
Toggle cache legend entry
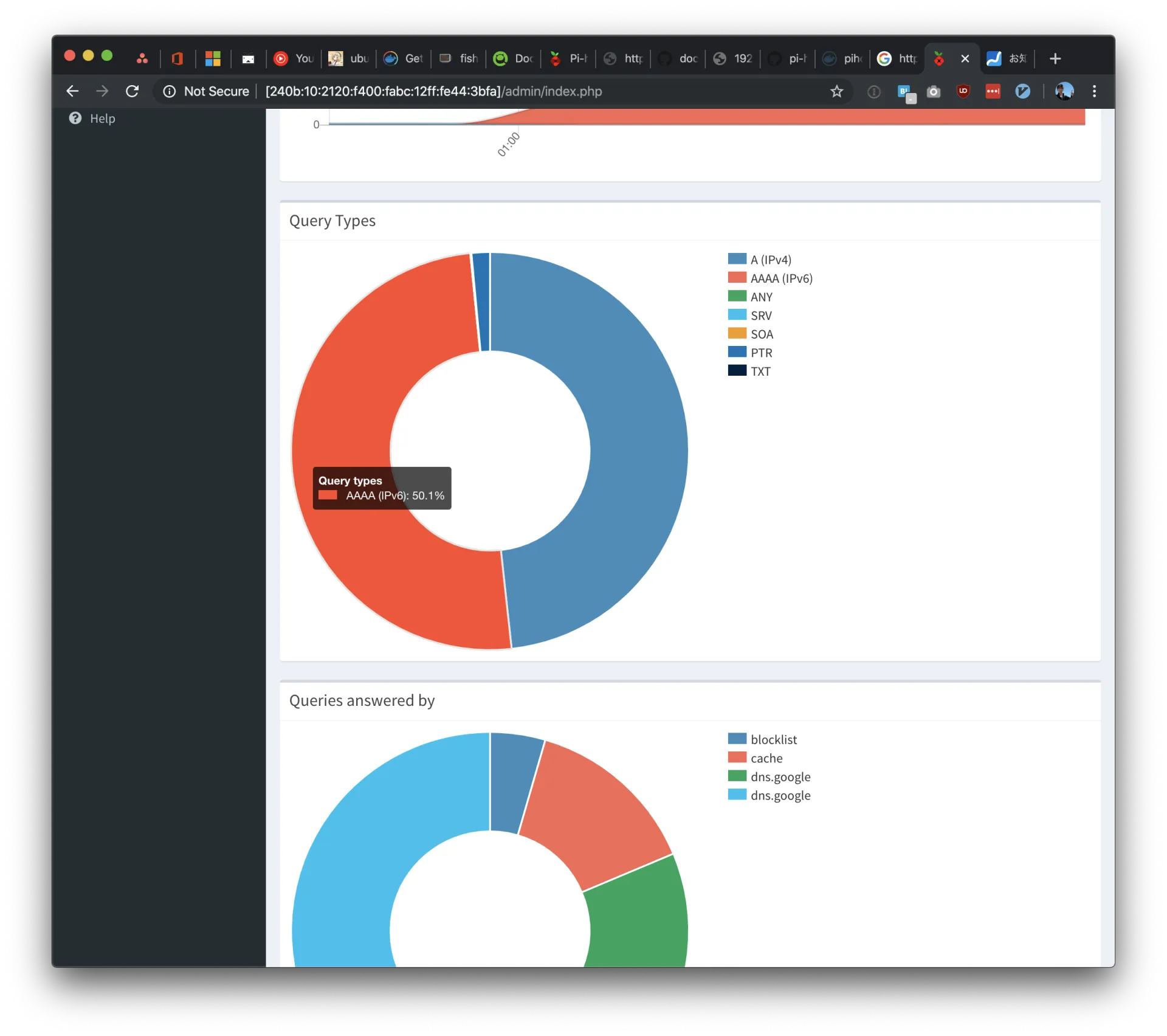click(x=766, y=758)
